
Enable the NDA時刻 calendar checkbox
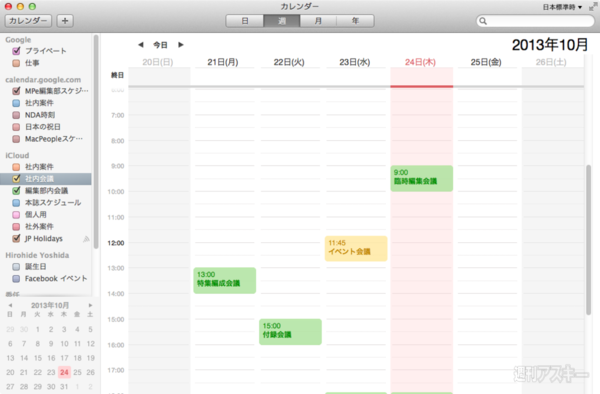tap(16, 115)
